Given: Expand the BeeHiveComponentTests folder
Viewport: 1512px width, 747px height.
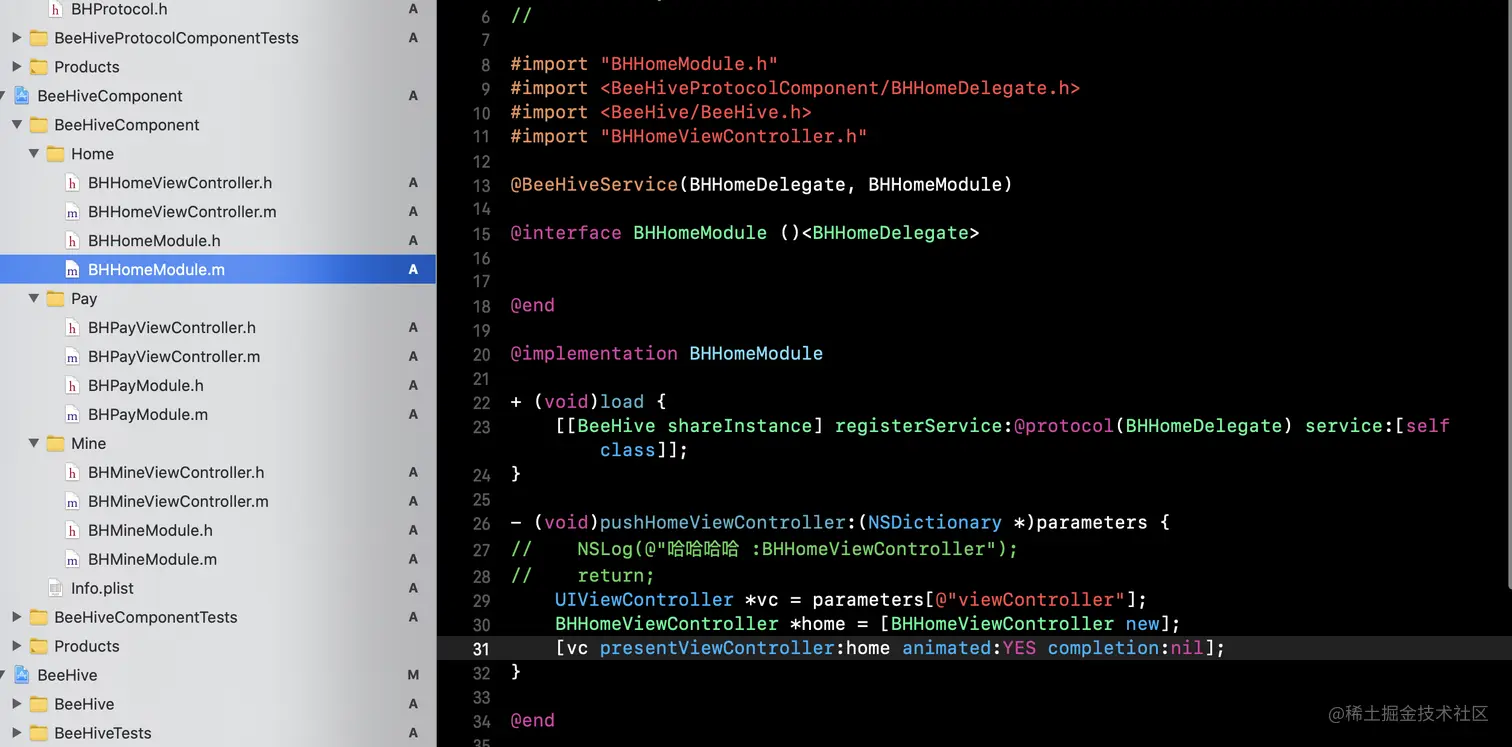Looking at the screenshot, I should click(16, 617).
